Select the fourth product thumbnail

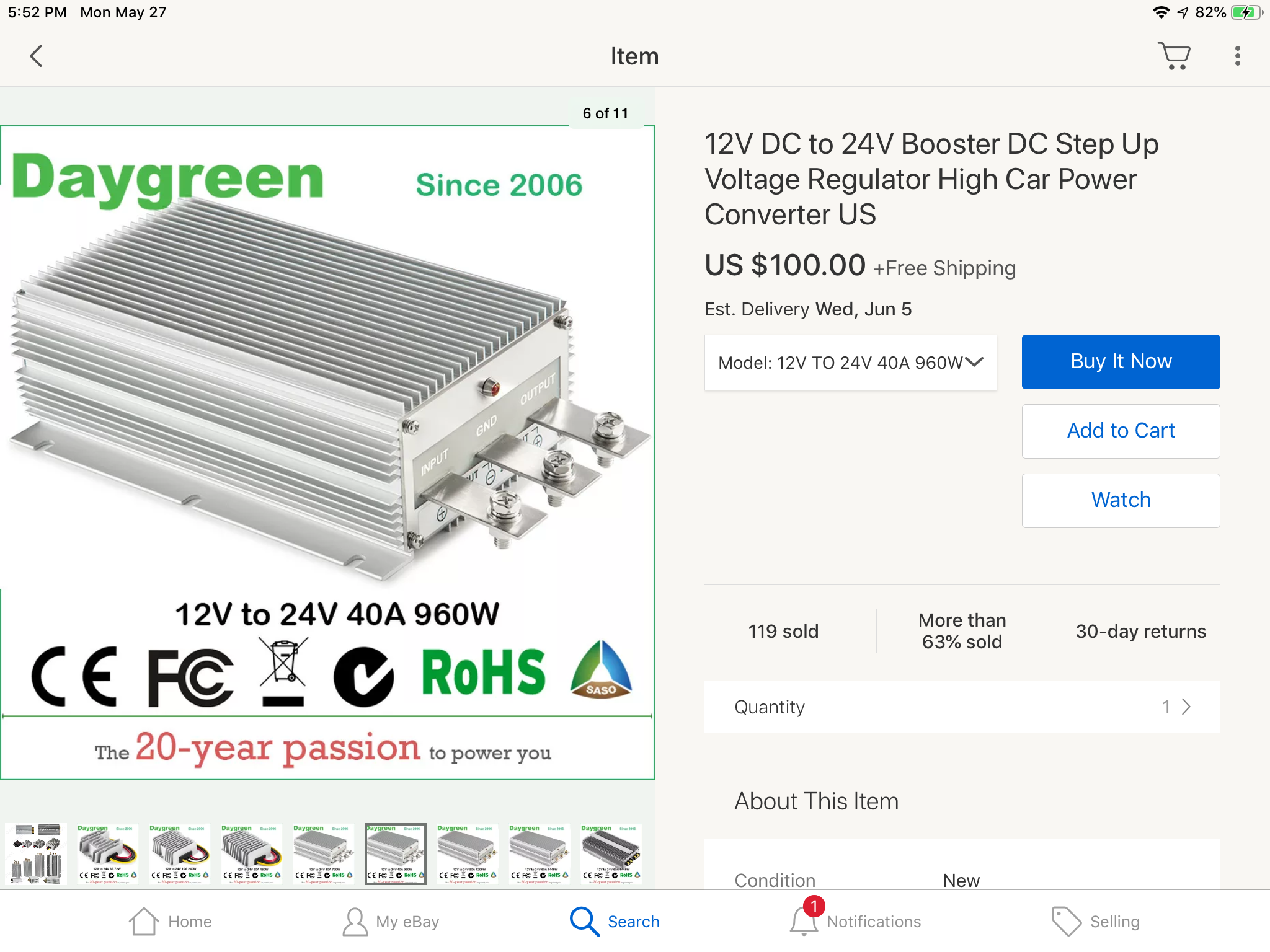[252, 853]
